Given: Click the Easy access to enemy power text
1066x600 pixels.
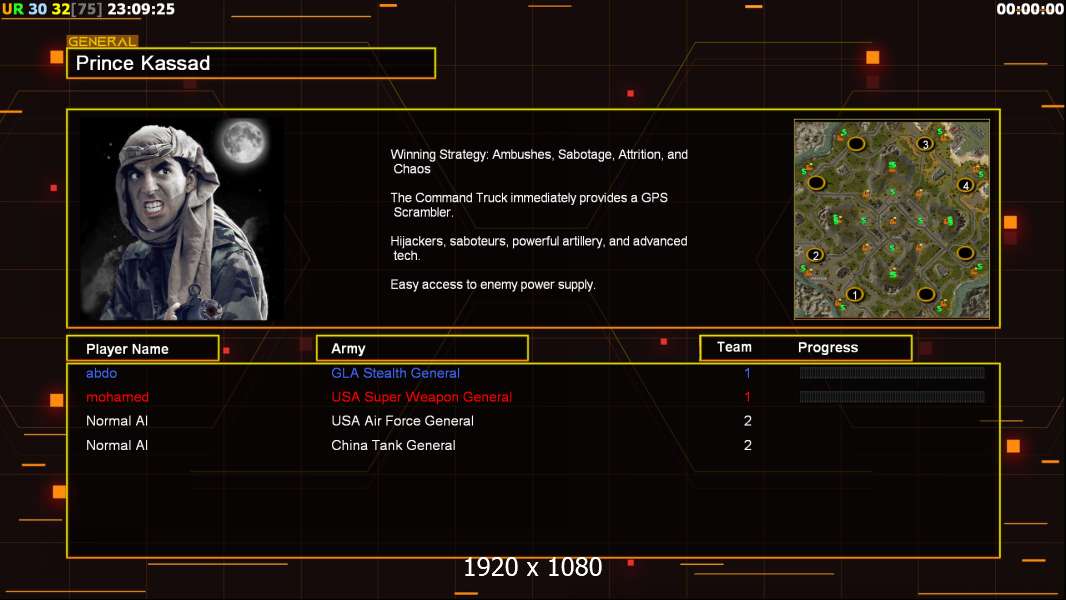Looking at the screenshot, I should 493,285.
